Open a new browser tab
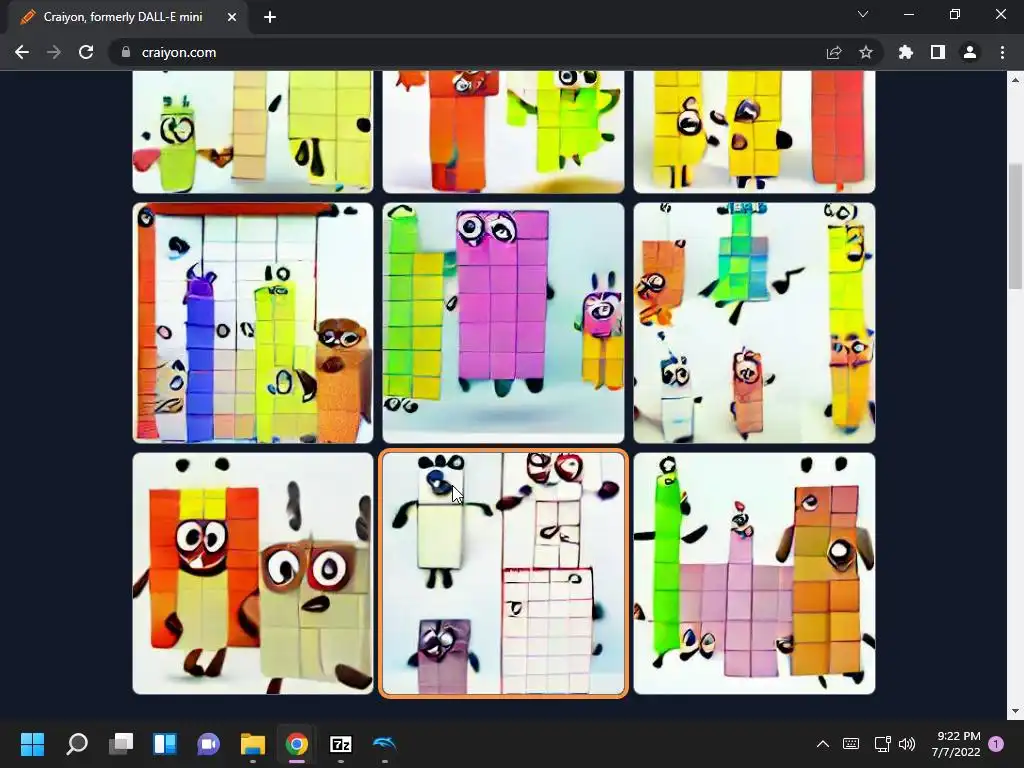 (270, 17)
